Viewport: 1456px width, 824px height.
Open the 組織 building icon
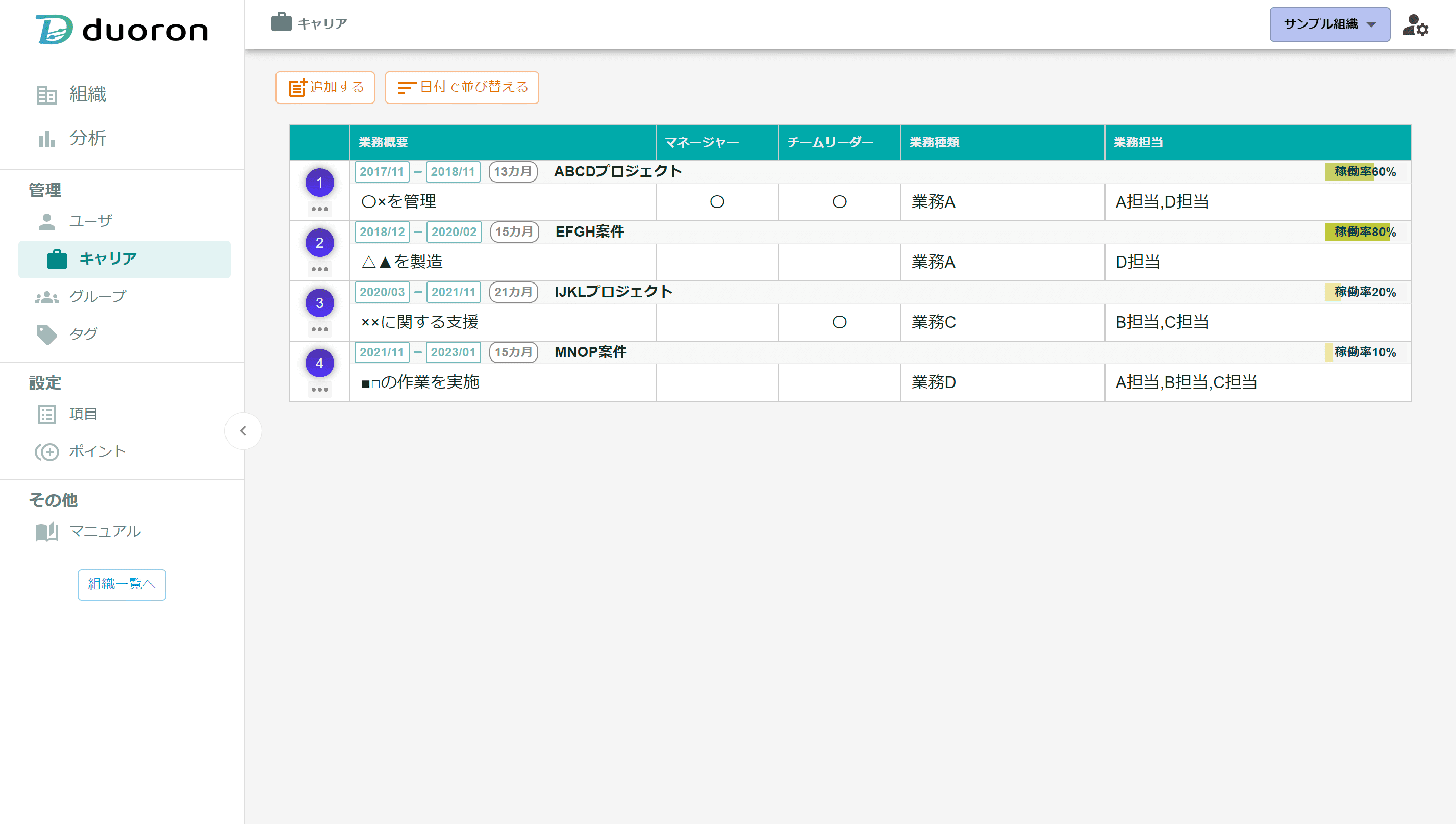pos(46,94)
